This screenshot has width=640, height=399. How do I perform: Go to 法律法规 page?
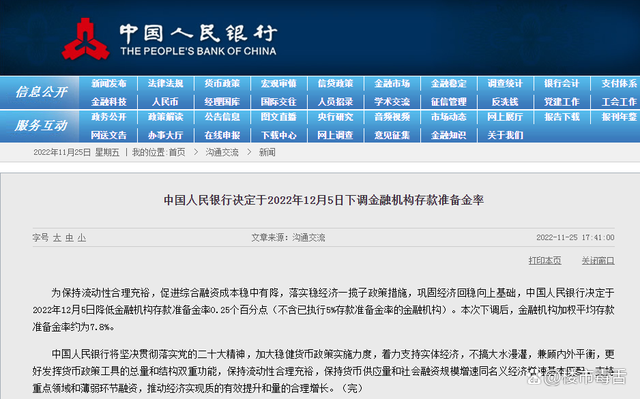165,84
